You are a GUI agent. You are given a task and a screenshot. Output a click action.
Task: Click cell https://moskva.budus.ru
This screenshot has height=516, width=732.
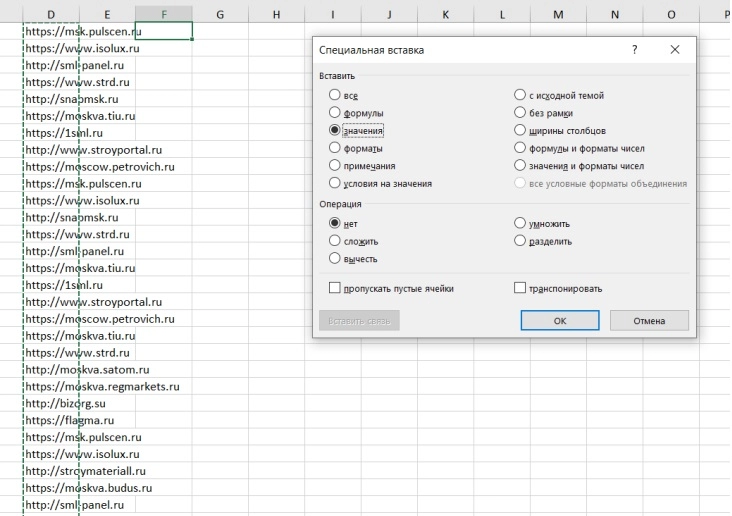51,488
